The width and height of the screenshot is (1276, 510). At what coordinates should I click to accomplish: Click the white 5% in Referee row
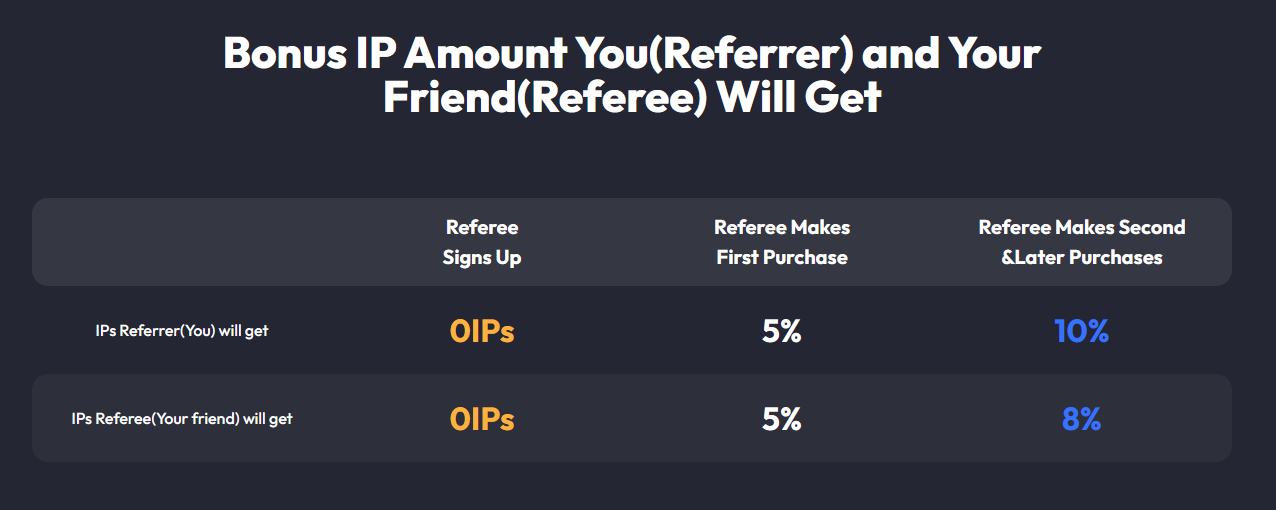782,419
